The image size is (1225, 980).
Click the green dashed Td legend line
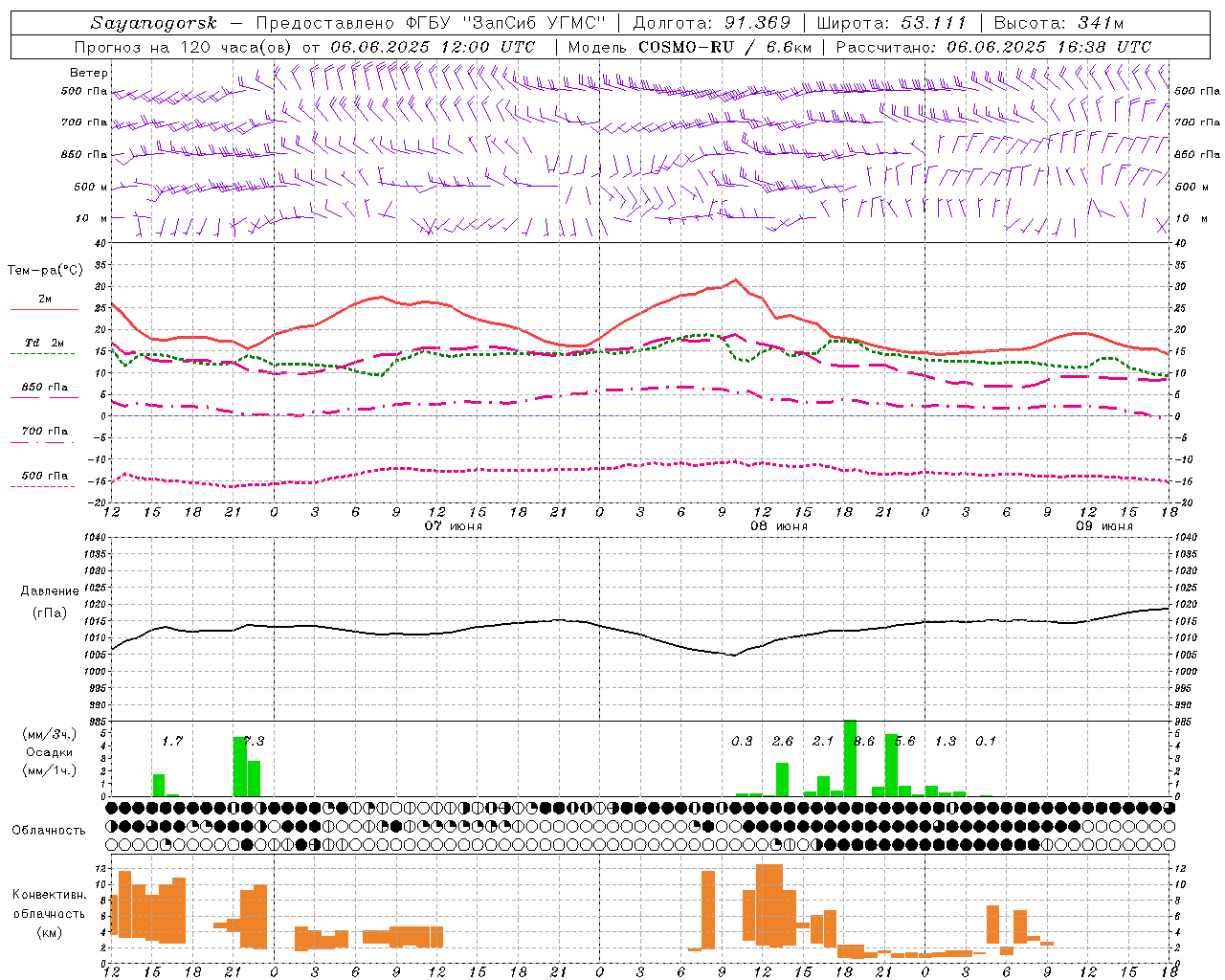tap(42, 353)
